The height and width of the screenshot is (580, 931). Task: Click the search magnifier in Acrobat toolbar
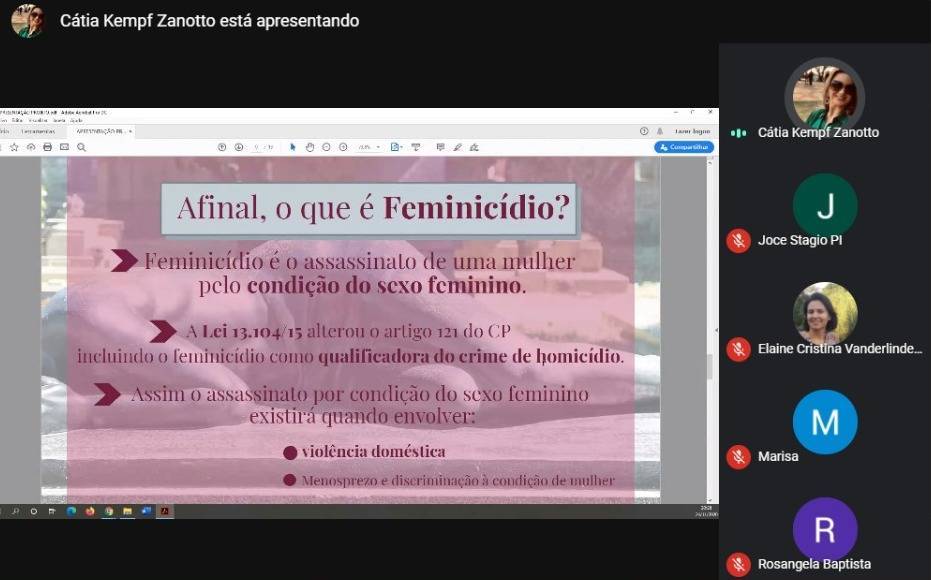[82, 147]
